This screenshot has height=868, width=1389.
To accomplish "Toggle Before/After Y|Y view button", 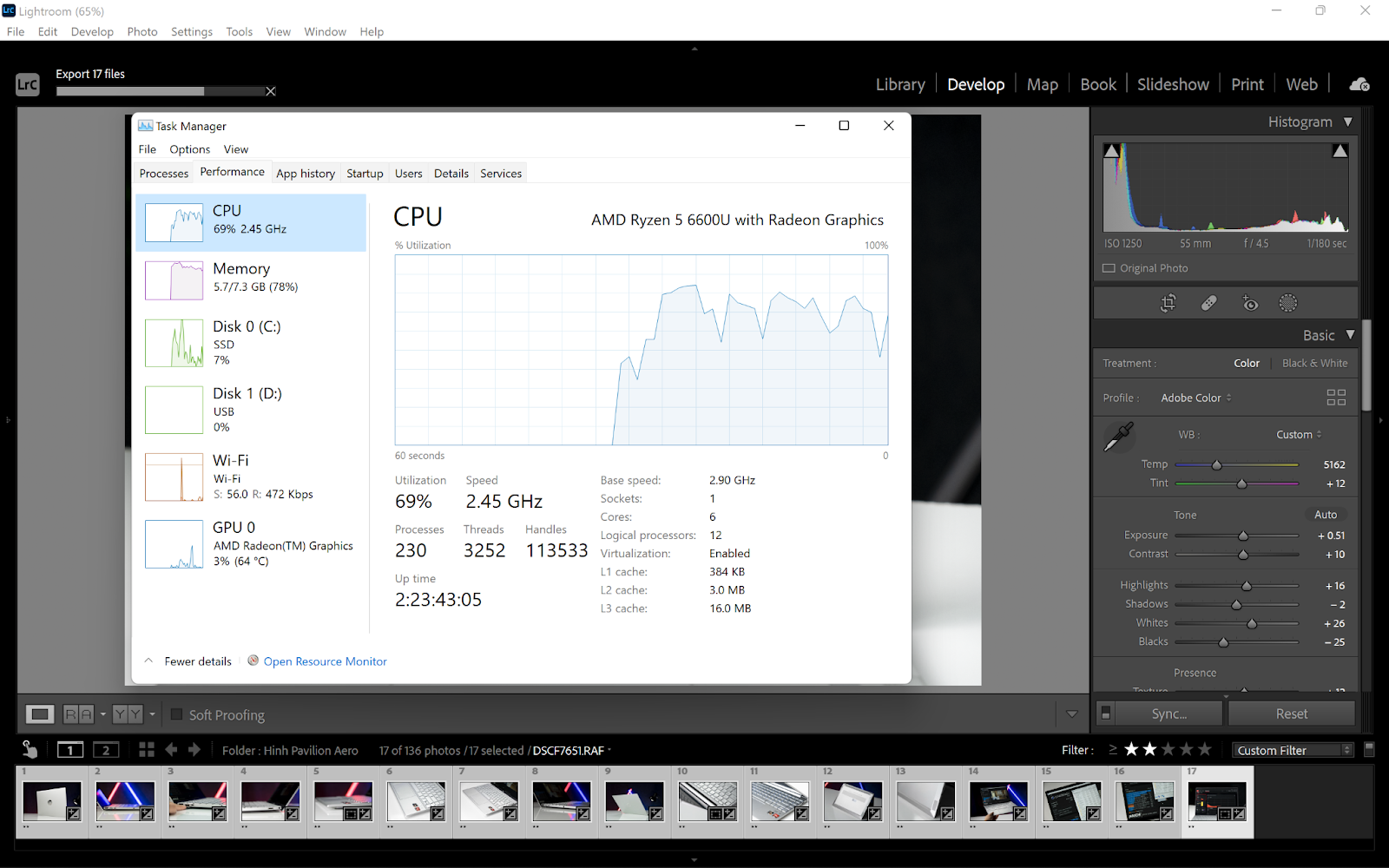I will click(x=128, y=714).
